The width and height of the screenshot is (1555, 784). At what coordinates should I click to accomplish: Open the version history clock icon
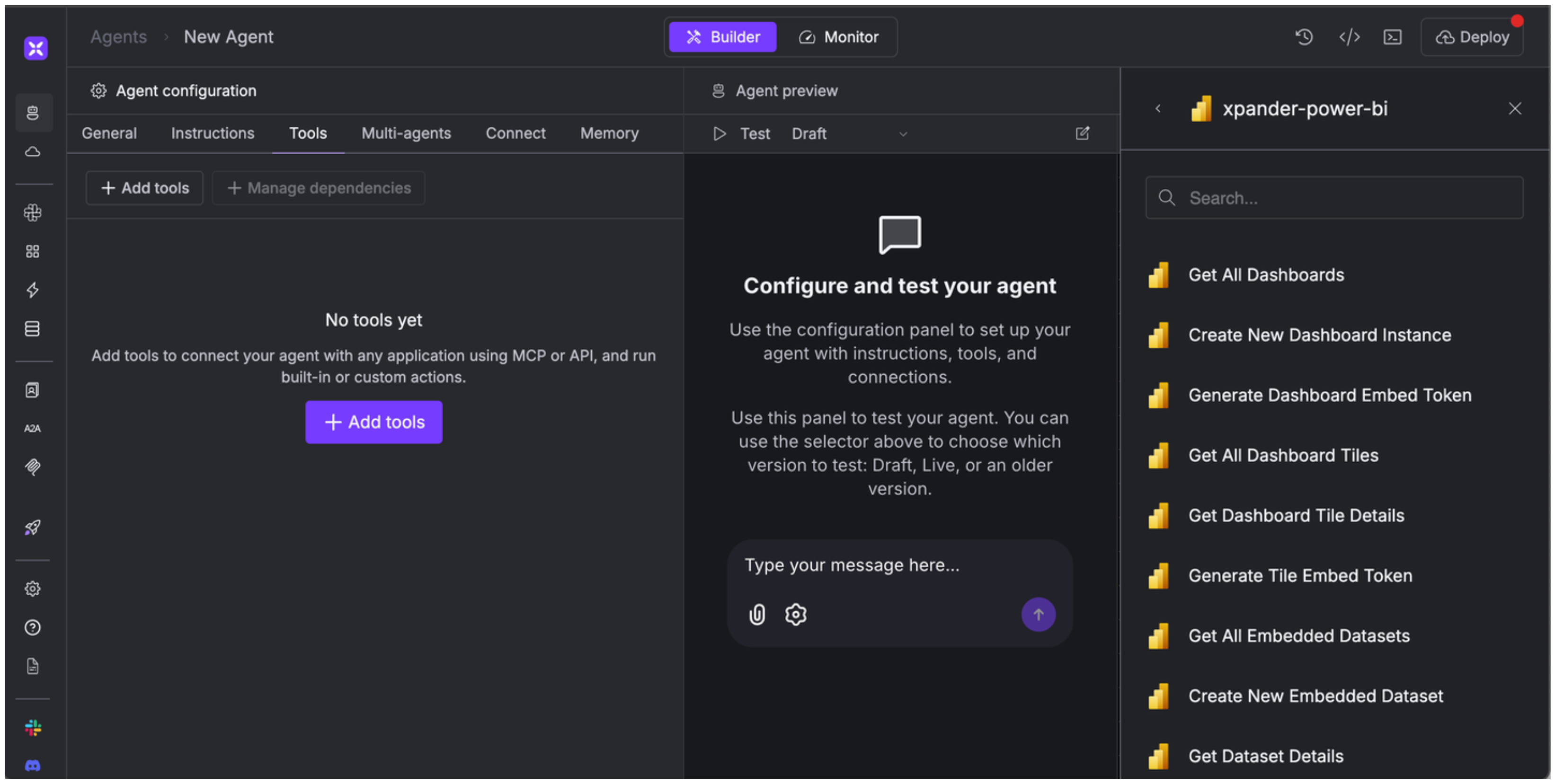(x=1304, y=37)
